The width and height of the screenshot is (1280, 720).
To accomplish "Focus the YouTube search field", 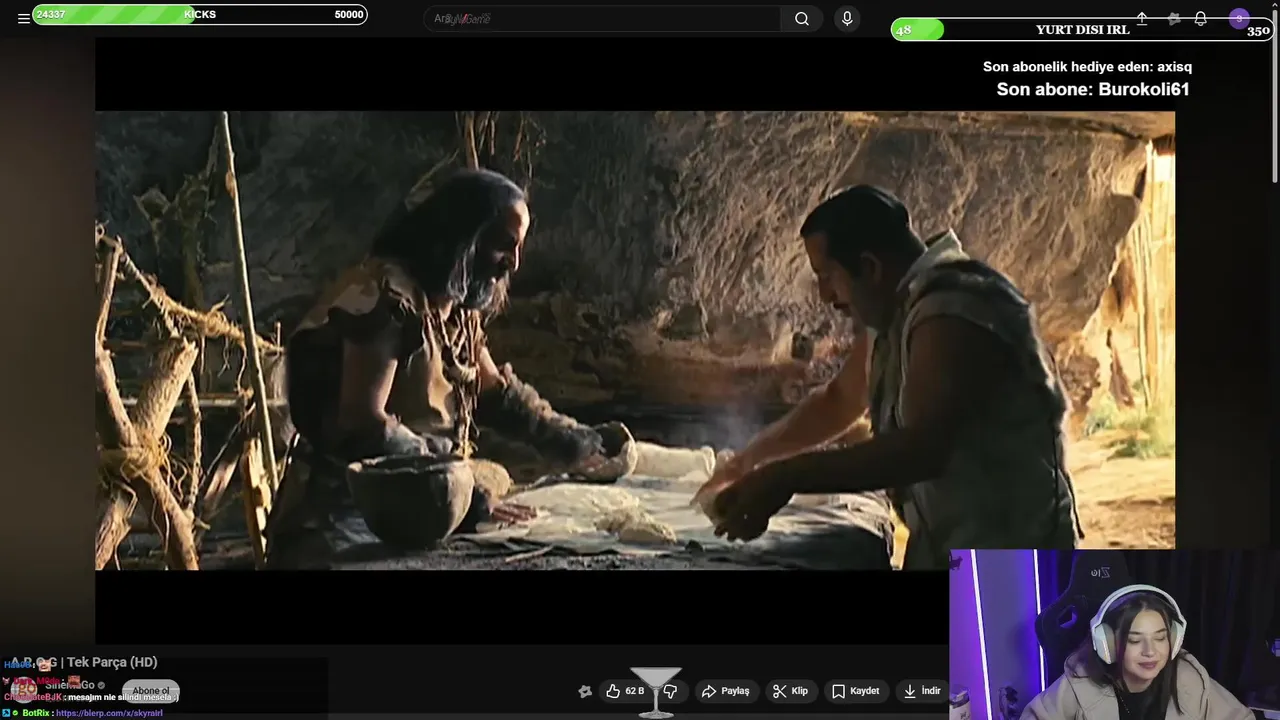I will [602, 18].
